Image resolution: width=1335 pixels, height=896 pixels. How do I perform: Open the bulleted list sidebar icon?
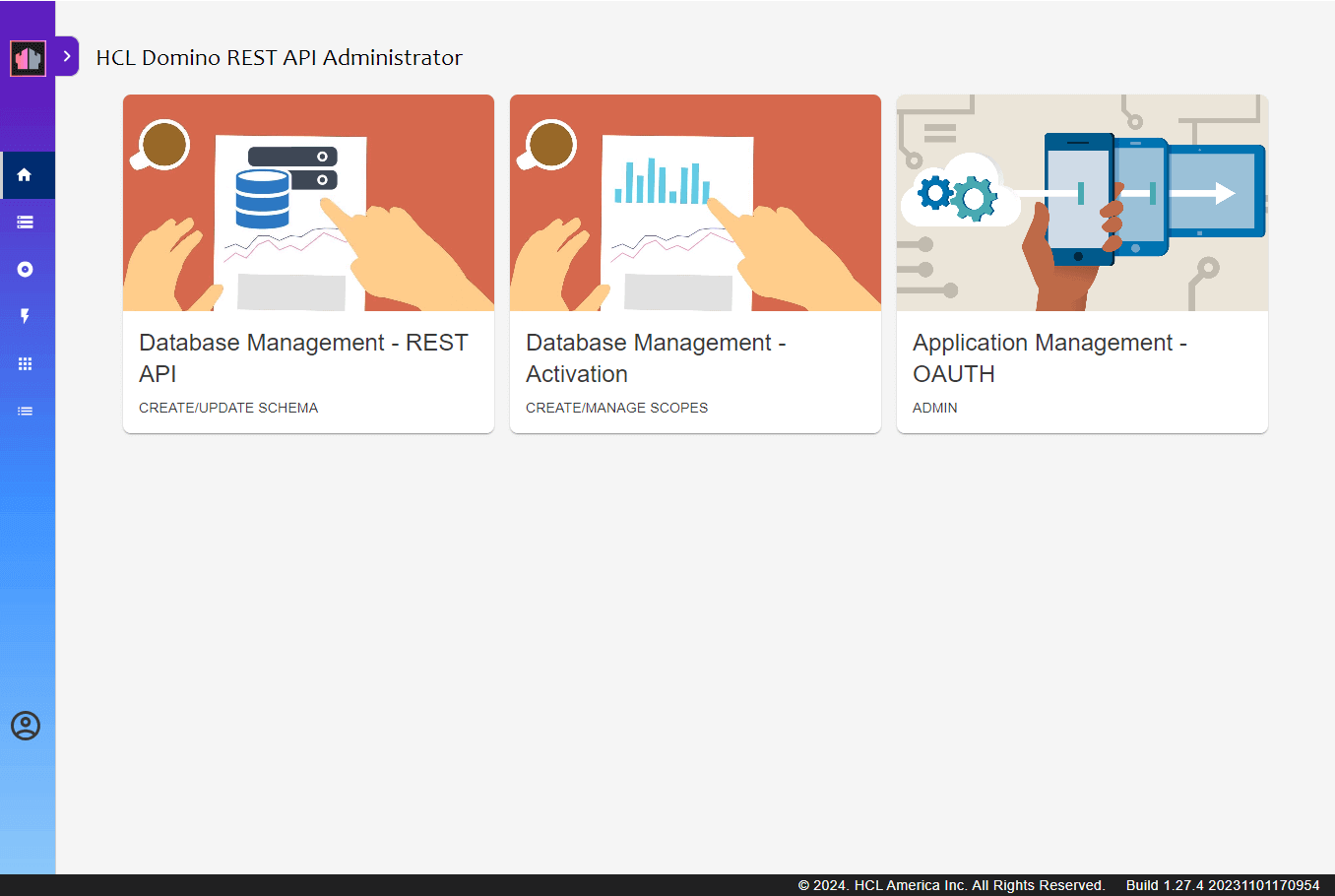coord(26,412)
